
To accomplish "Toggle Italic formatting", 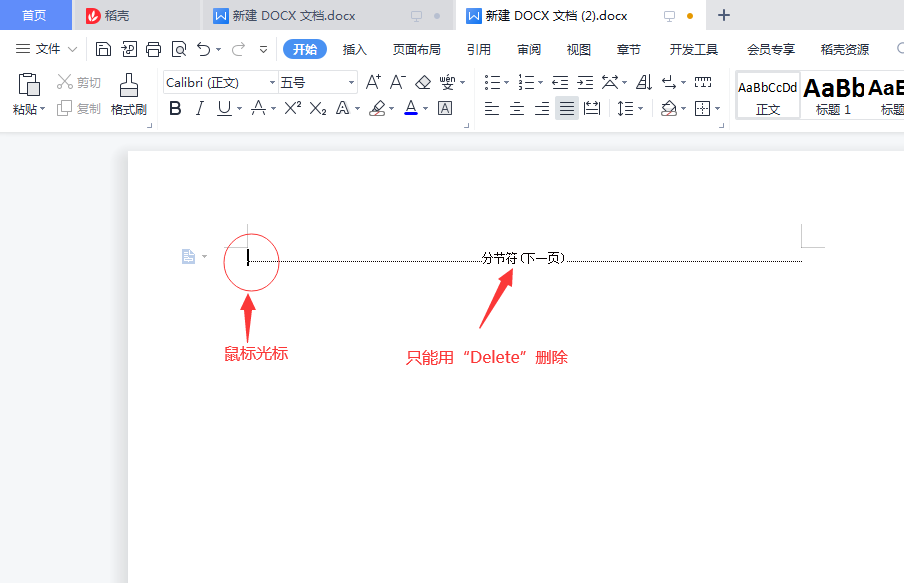I will click(199, 108).
